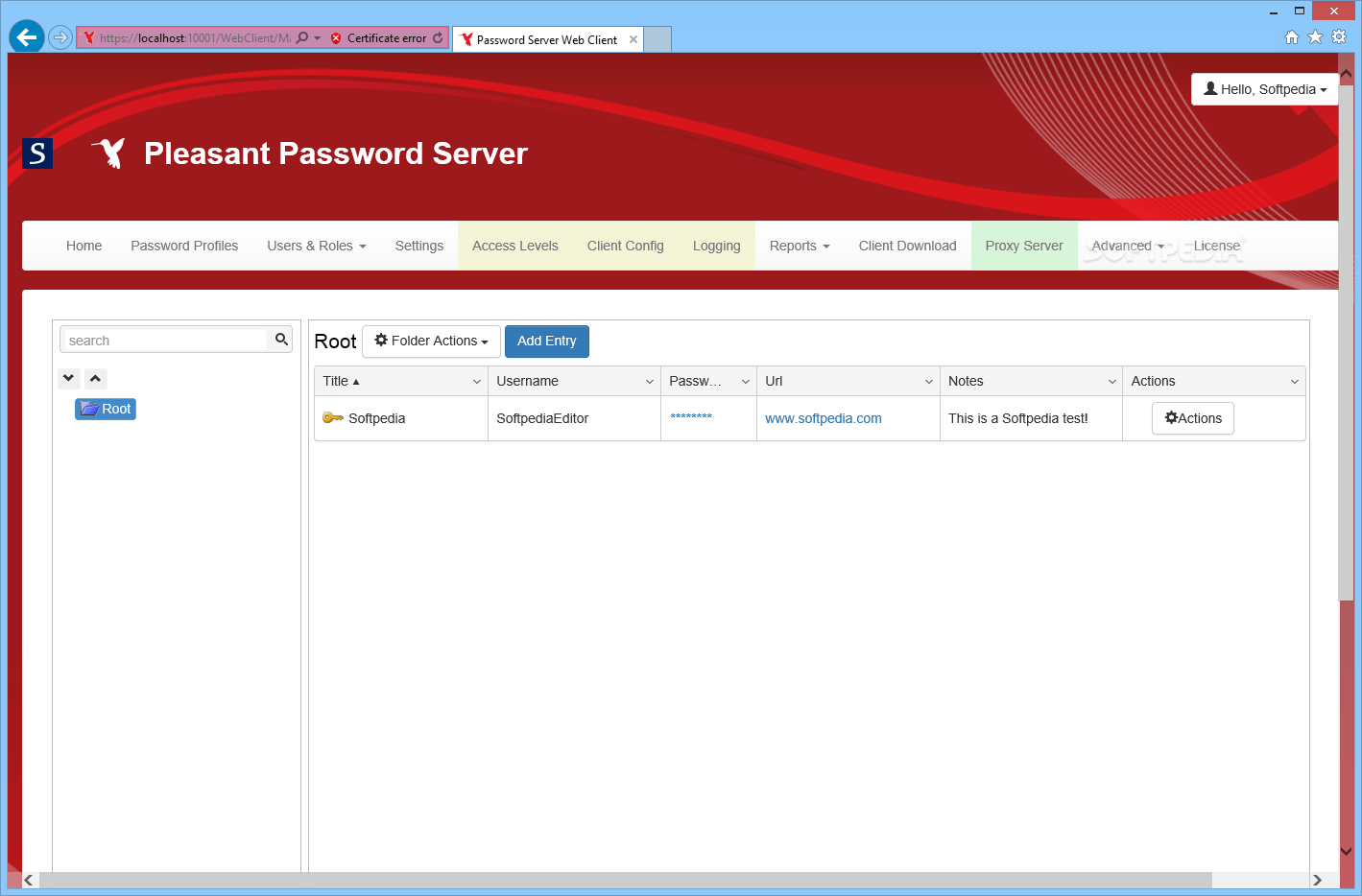Open Username column options chevron
Image resolution: width=1362 pixels, height=896 pixels.
650,381
